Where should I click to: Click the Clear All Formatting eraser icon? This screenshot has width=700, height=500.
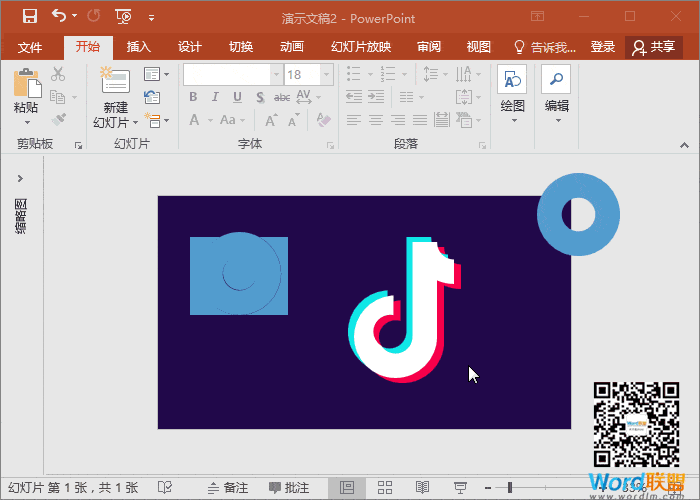click(x=323, y=120)
